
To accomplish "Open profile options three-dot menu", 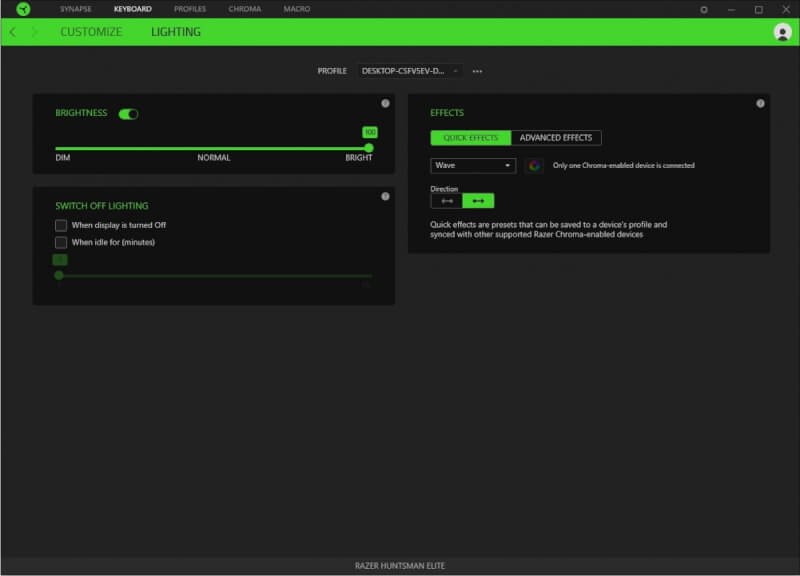I will pos(477,71).
